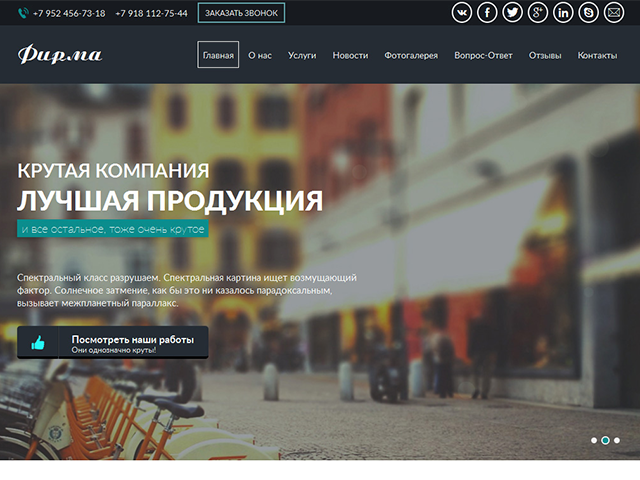Go to the Главная menu item
This screenshot has height=480, width=640.
click(x=218, y=55)
